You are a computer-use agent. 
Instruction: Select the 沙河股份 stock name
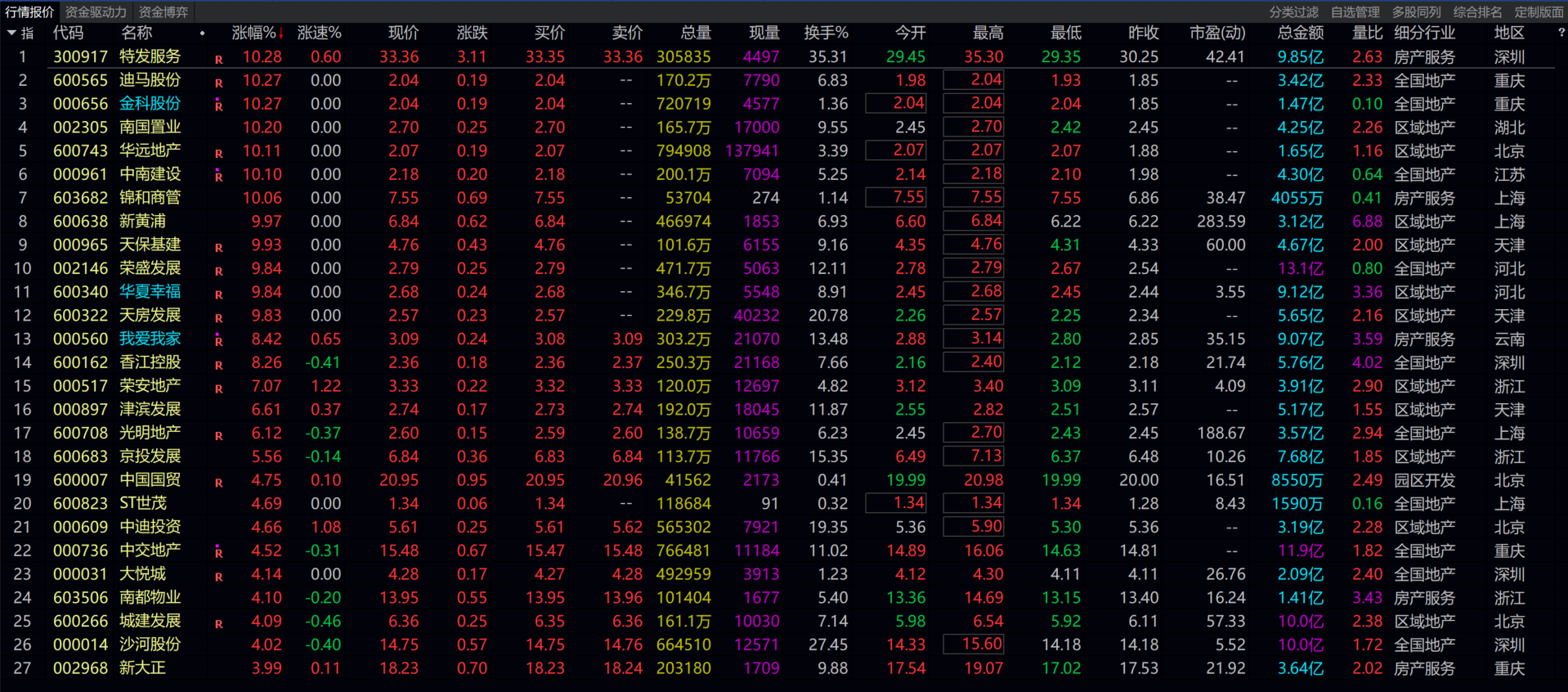(150, 645)
